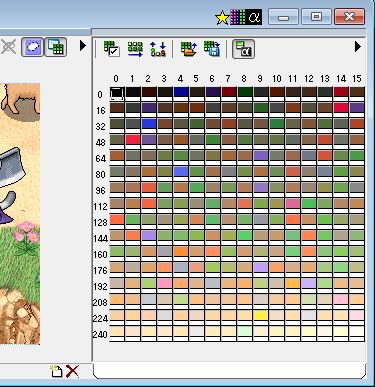Click the sort palette colors icon
Viewport: 375px width, 387px height.
click(x=158, y=49)
